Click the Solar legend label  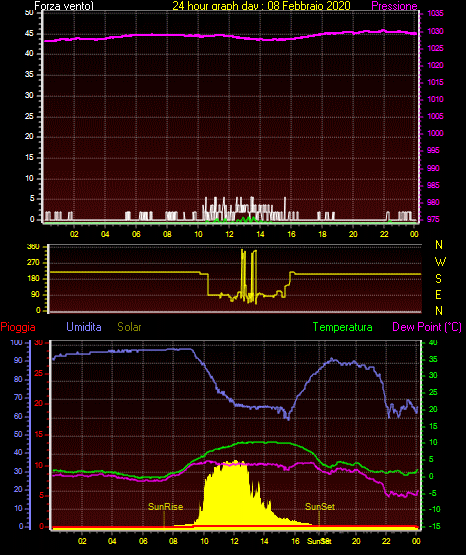(x=129, y=327)
